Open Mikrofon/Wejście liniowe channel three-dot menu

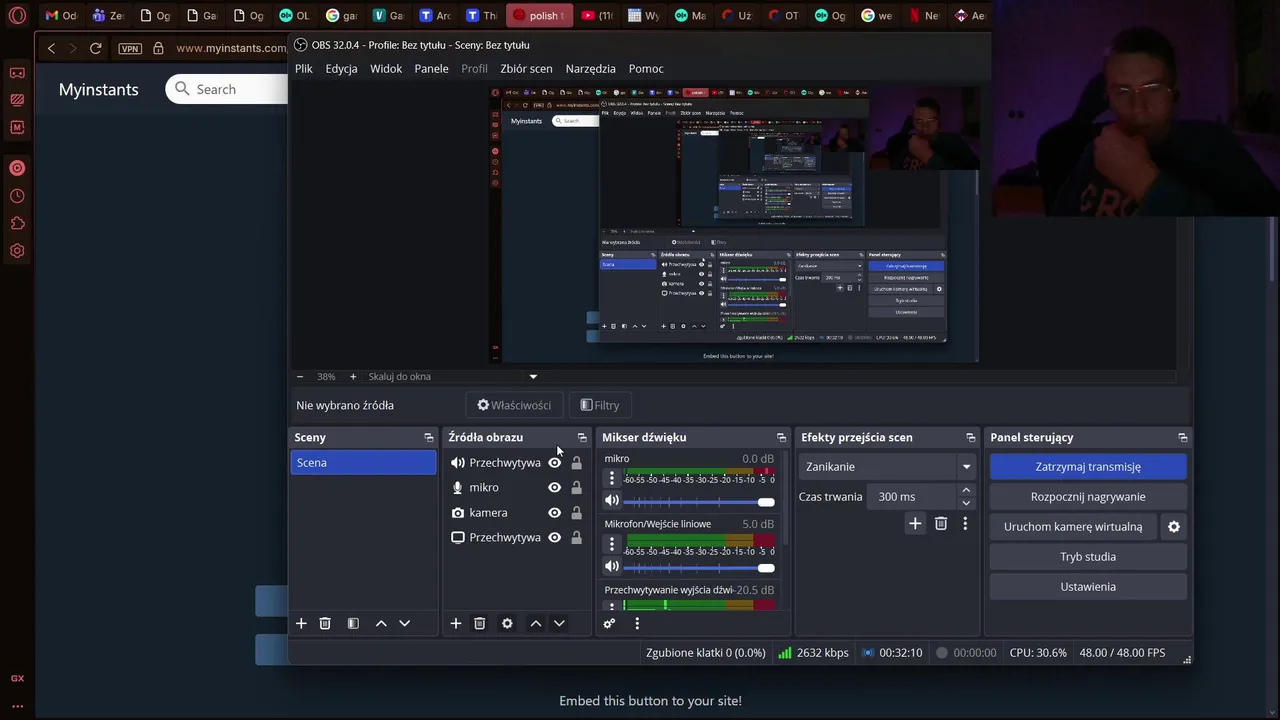click(612, 544)
